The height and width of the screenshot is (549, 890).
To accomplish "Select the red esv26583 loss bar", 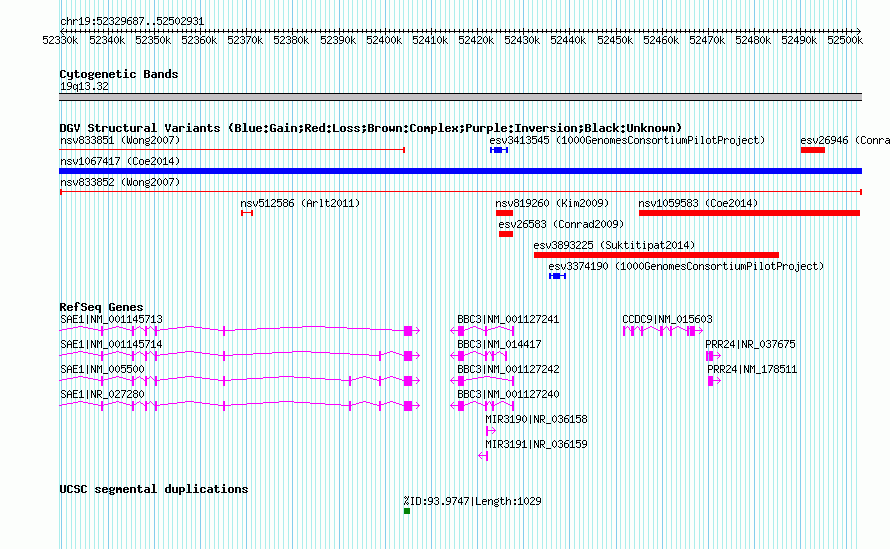I will (x=506, y=234).
